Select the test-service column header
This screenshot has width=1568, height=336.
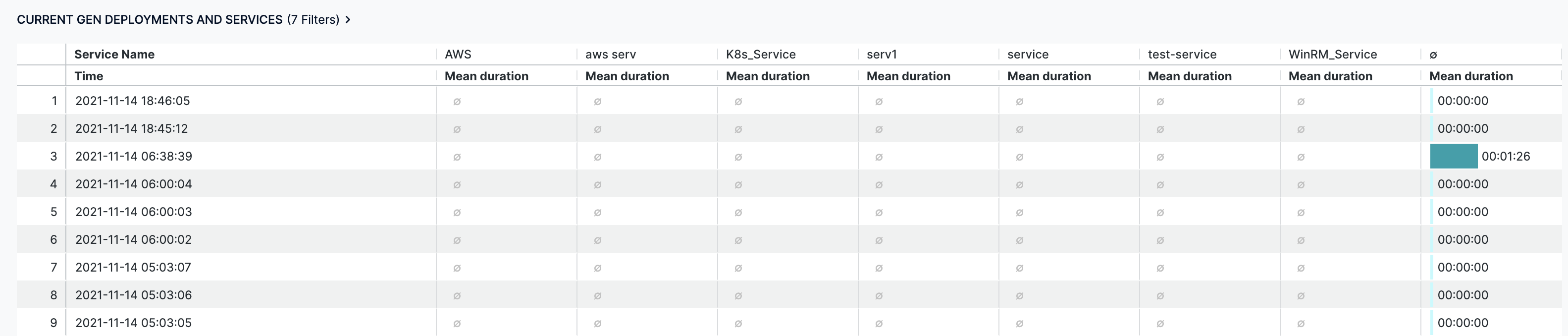point(1182,54)
